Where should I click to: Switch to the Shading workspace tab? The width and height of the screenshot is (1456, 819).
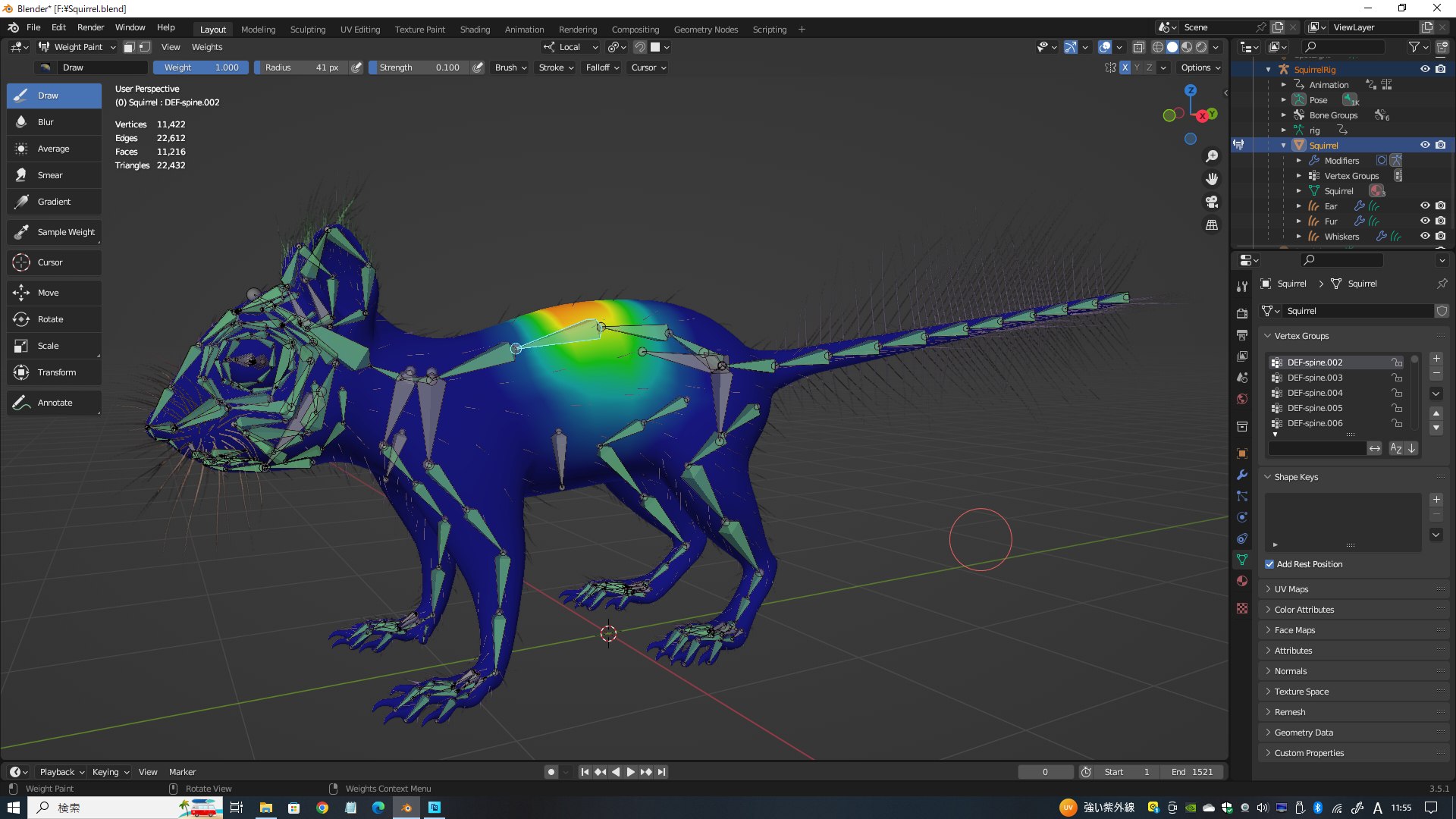tap(475, 30)
